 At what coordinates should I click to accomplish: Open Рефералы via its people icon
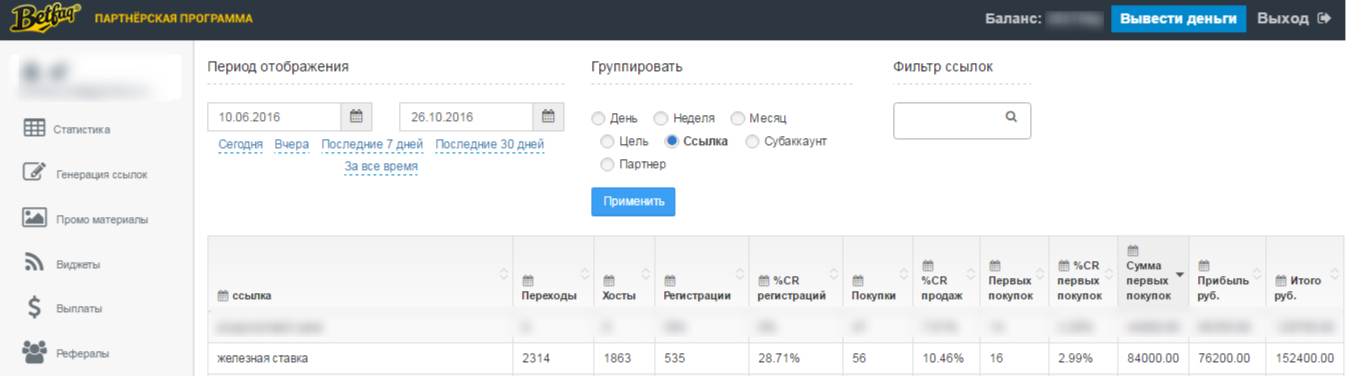[x=34, y=352]
